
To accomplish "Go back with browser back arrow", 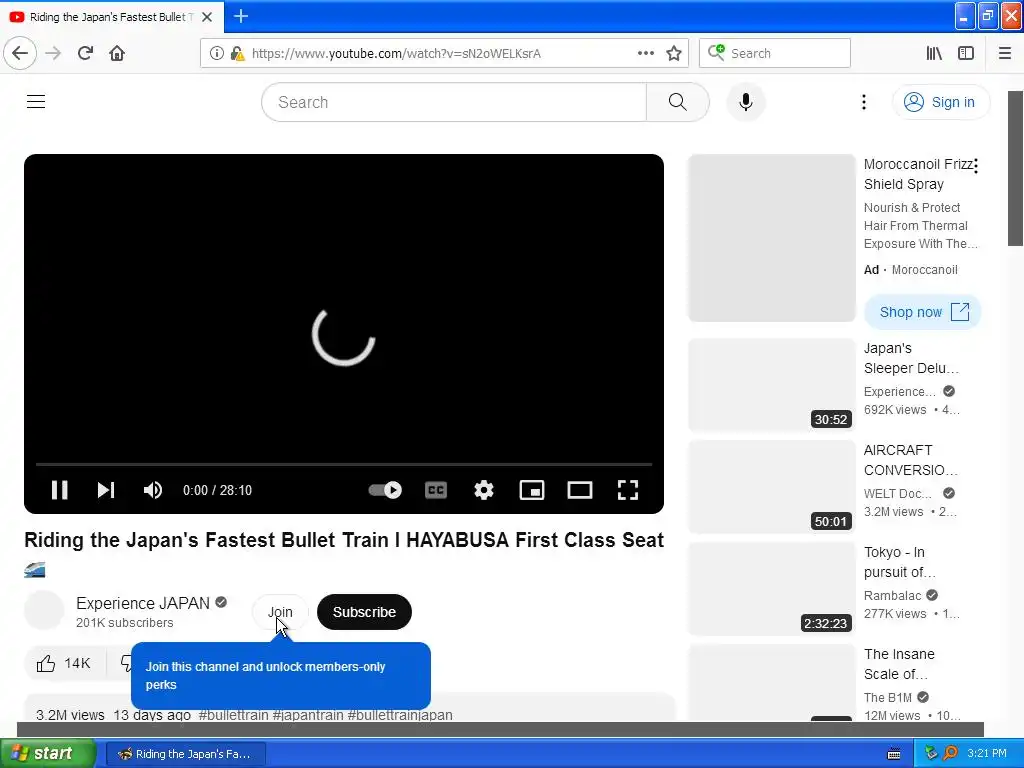I will [20, 53].
